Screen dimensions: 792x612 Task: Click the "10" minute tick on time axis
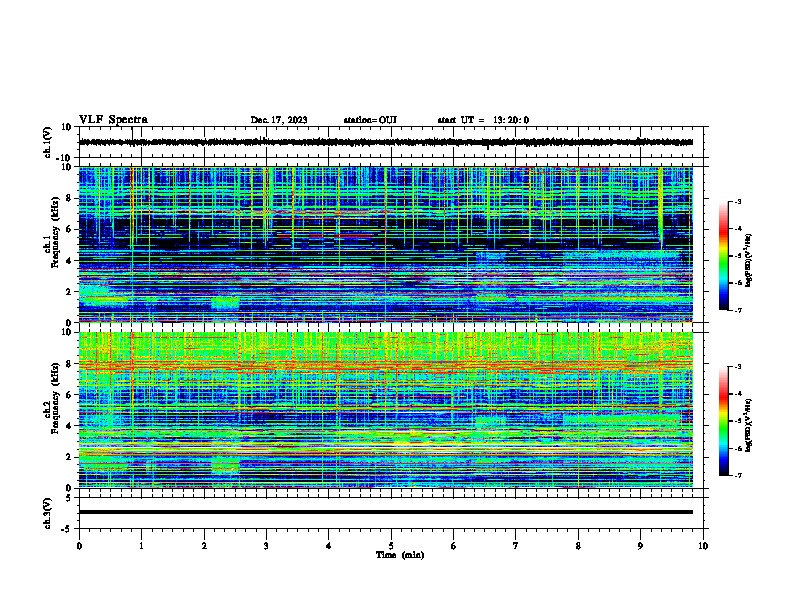point(703,546)
